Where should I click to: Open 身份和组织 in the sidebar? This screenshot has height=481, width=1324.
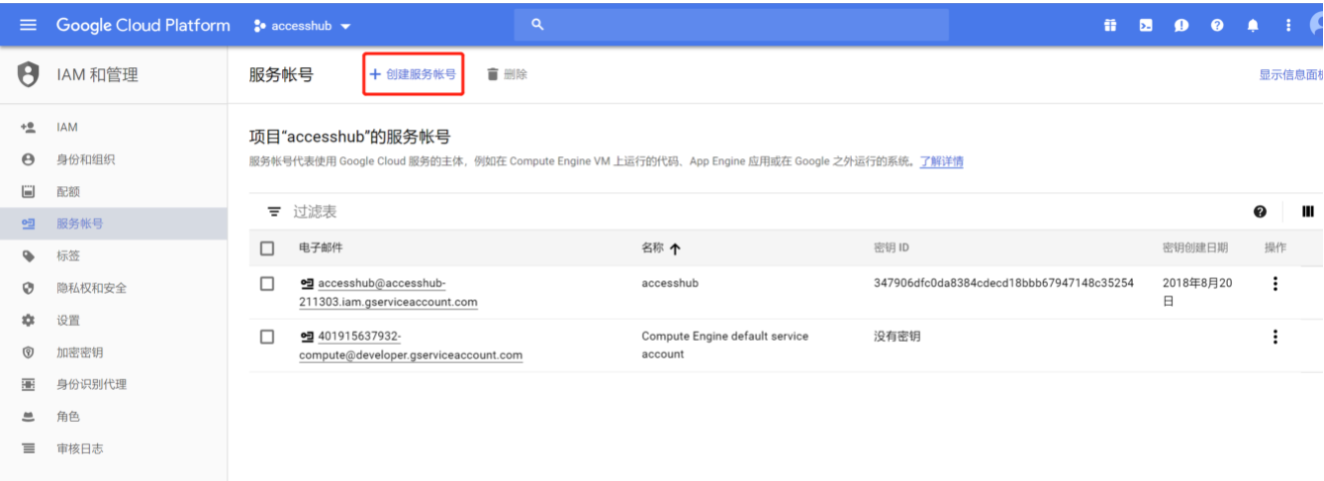pyautogui.click(x=114, y=159)
